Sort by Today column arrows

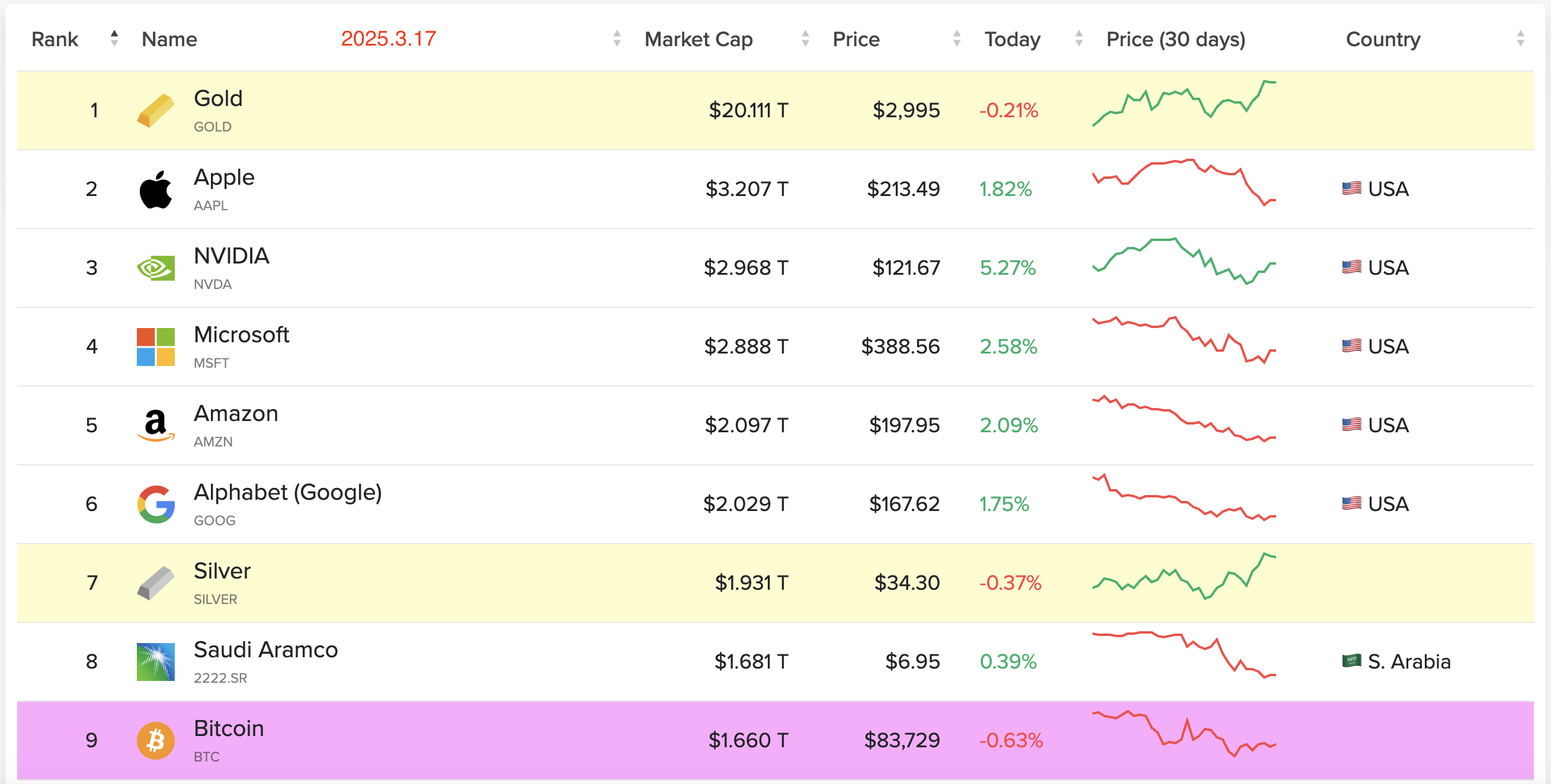tap(1079, 38)
